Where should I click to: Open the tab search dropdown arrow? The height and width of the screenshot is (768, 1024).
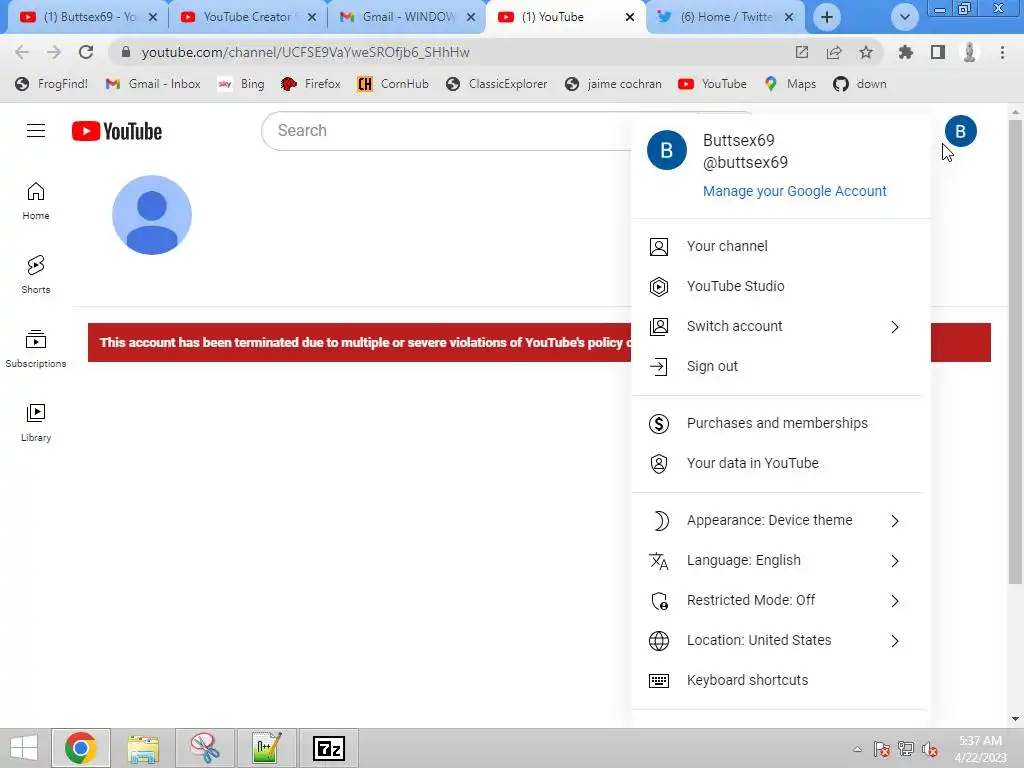[x=905, y=17]
